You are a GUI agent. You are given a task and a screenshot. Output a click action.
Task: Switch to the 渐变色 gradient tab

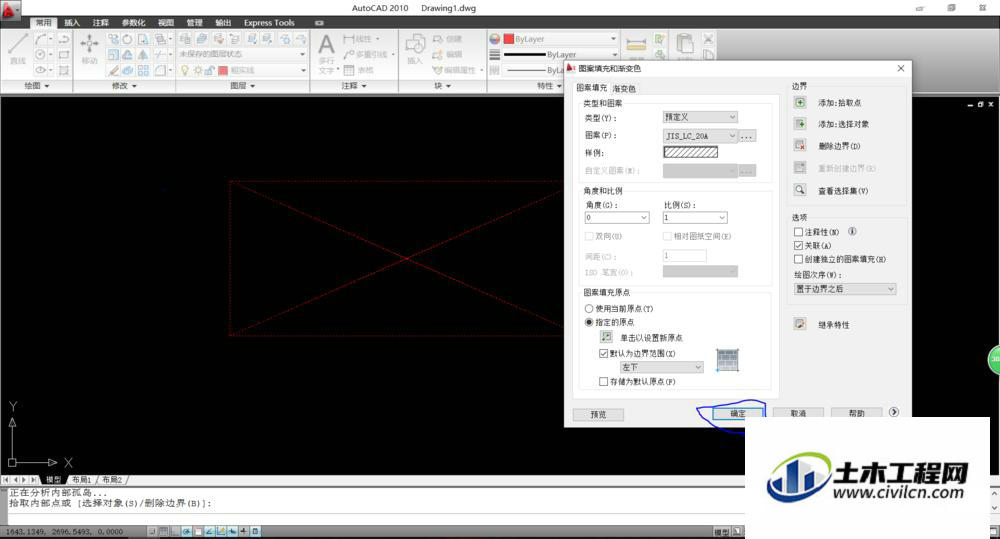click(624, 89)
